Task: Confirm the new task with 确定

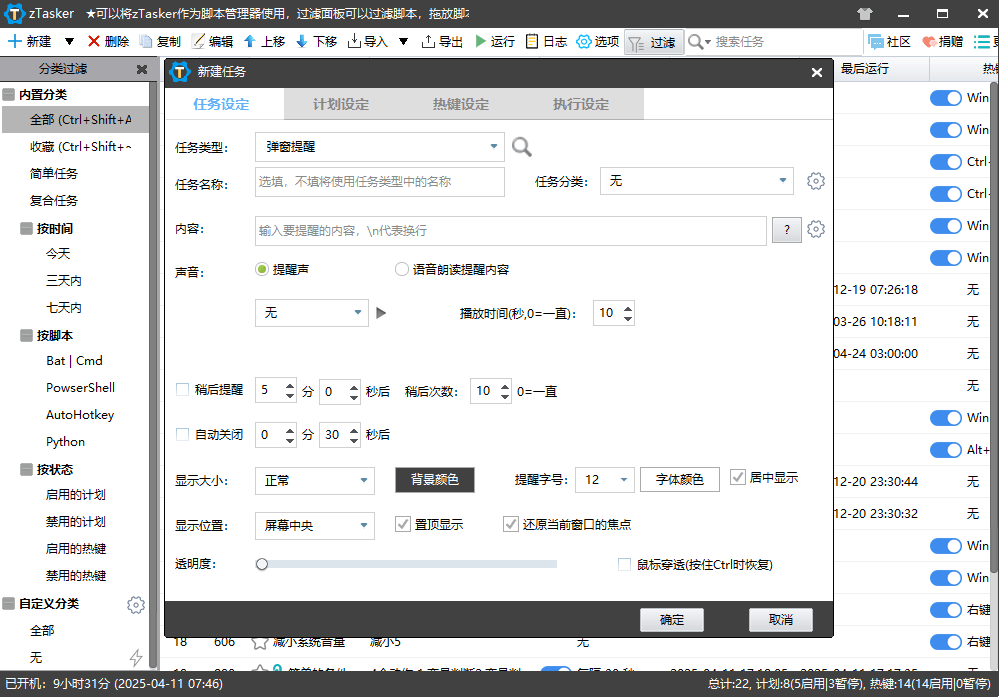Action: (x=671, y=619)
